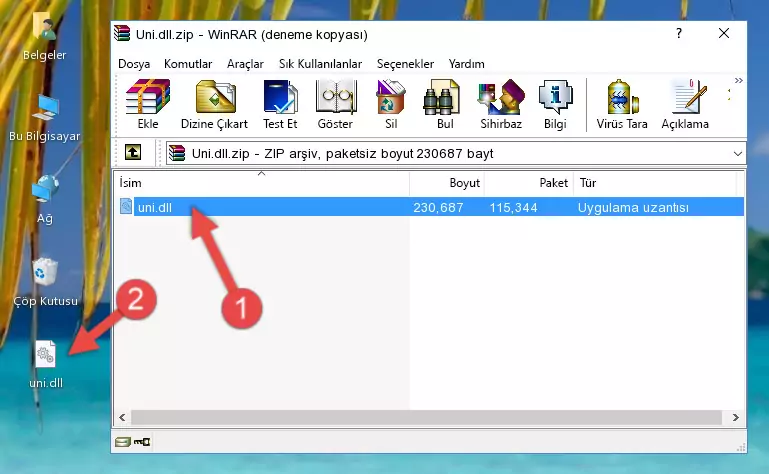Select the Bu Bilgisayar desktop icon
The width and height of the screenshot is (769, 474).
coord(45,118)
